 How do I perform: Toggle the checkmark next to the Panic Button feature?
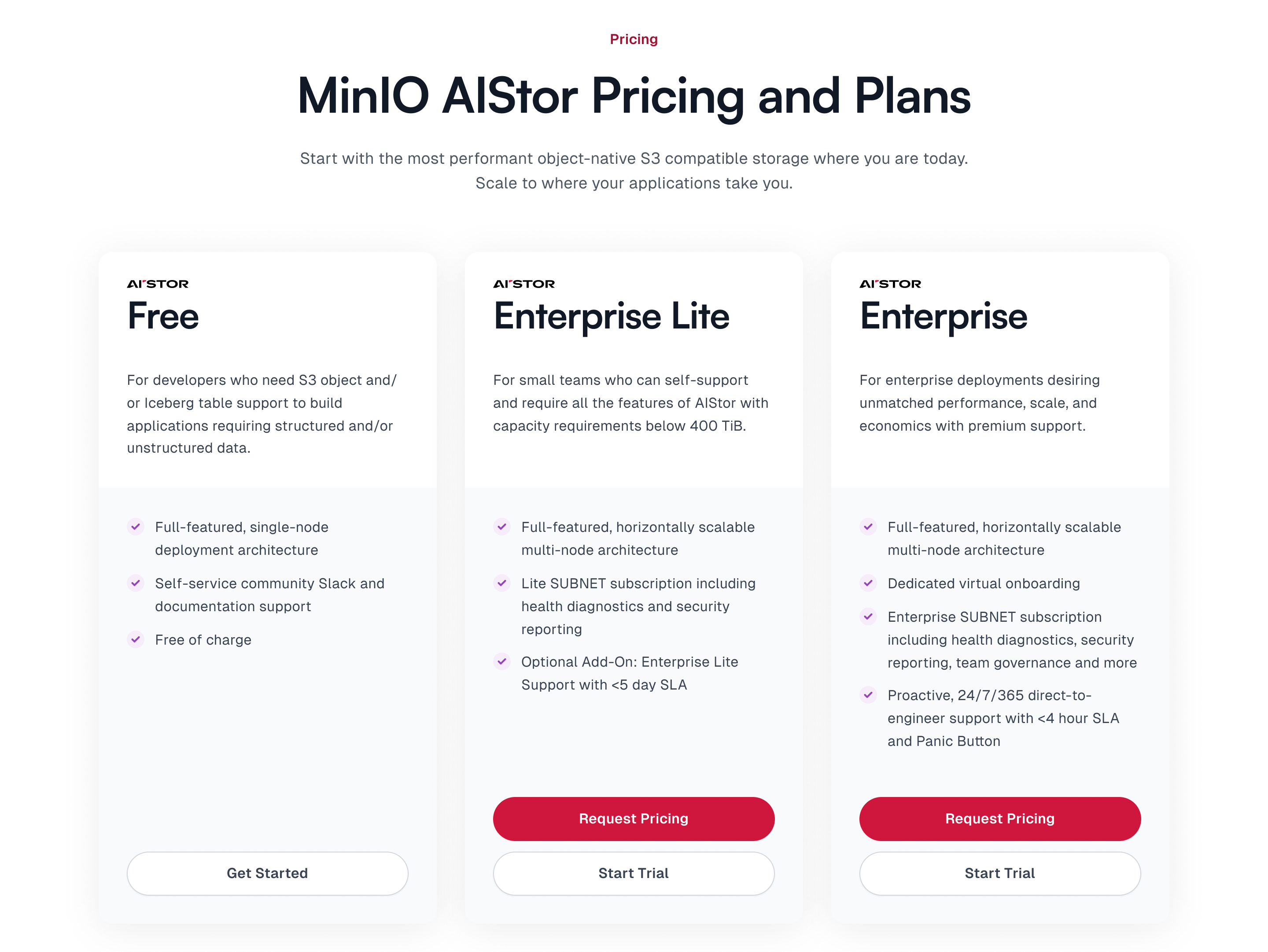click(868, 695)
